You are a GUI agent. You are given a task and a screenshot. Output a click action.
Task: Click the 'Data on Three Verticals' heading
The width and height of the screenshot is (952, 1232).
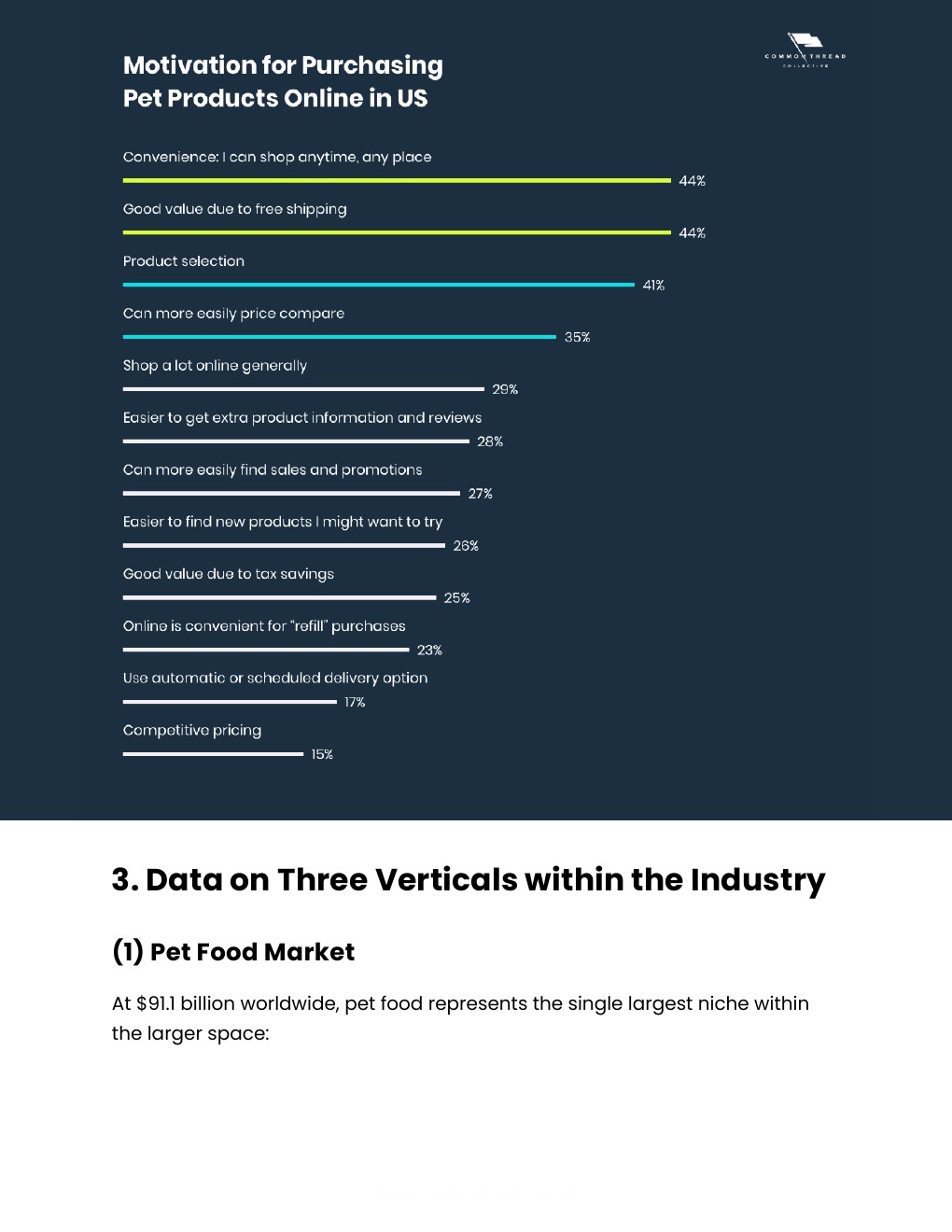click(x=469, y=880)
